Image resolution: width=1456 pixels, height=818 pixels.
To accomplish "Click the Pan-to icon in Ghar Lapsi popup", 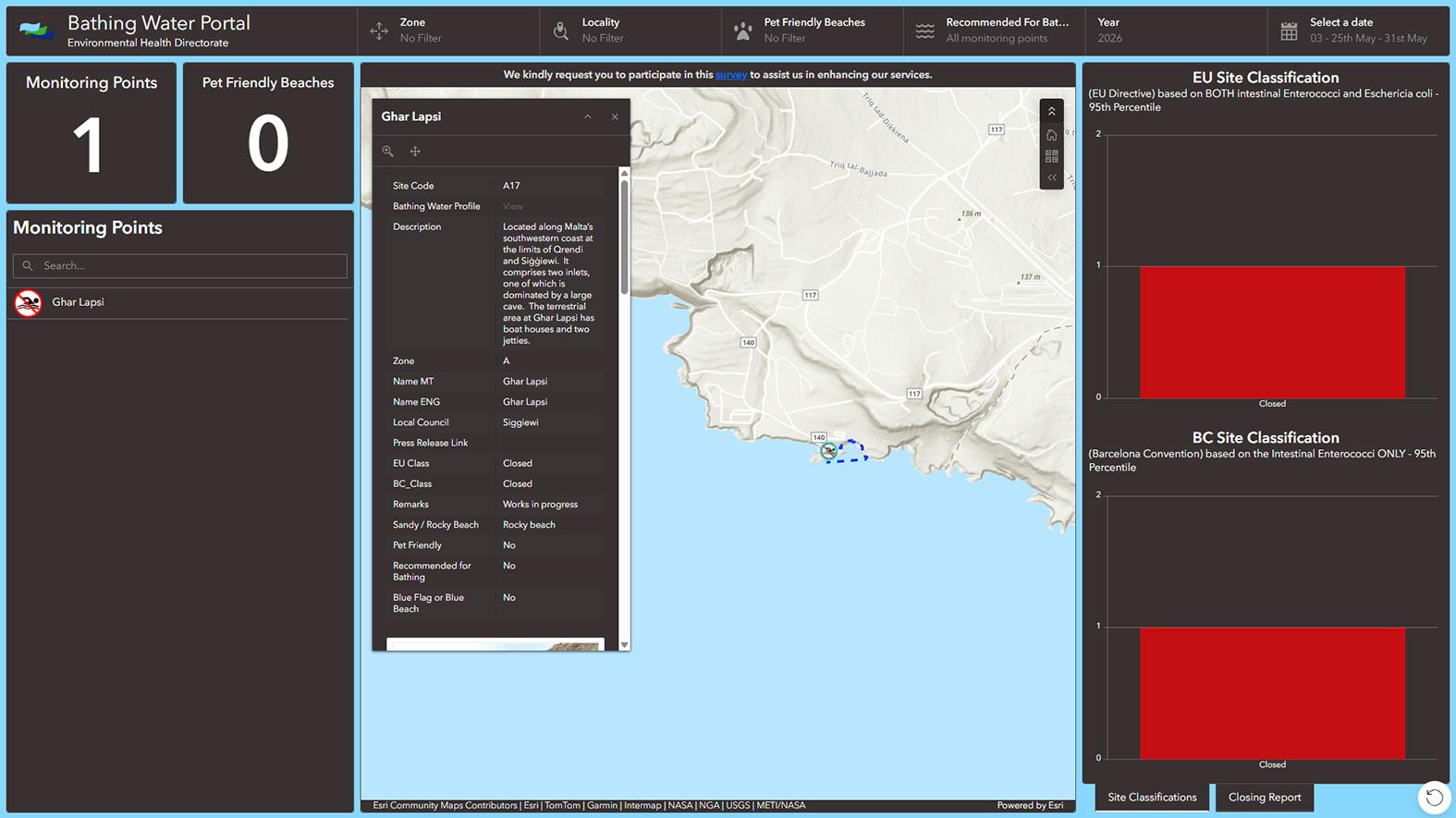I will pyautogui.click(x=415, y=152).
